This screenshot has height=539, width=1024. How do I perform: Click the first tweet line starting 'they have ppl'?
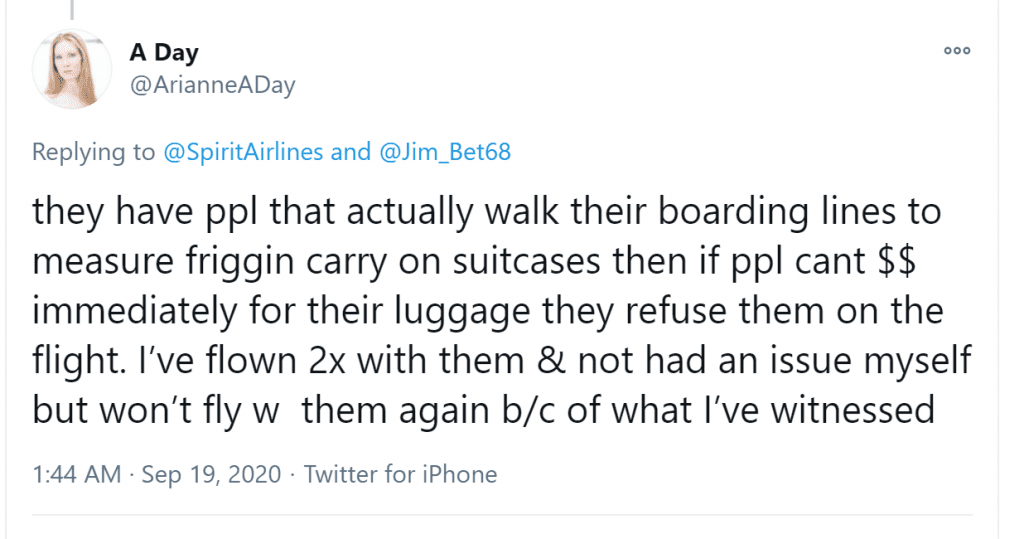(x=487, y=212)
